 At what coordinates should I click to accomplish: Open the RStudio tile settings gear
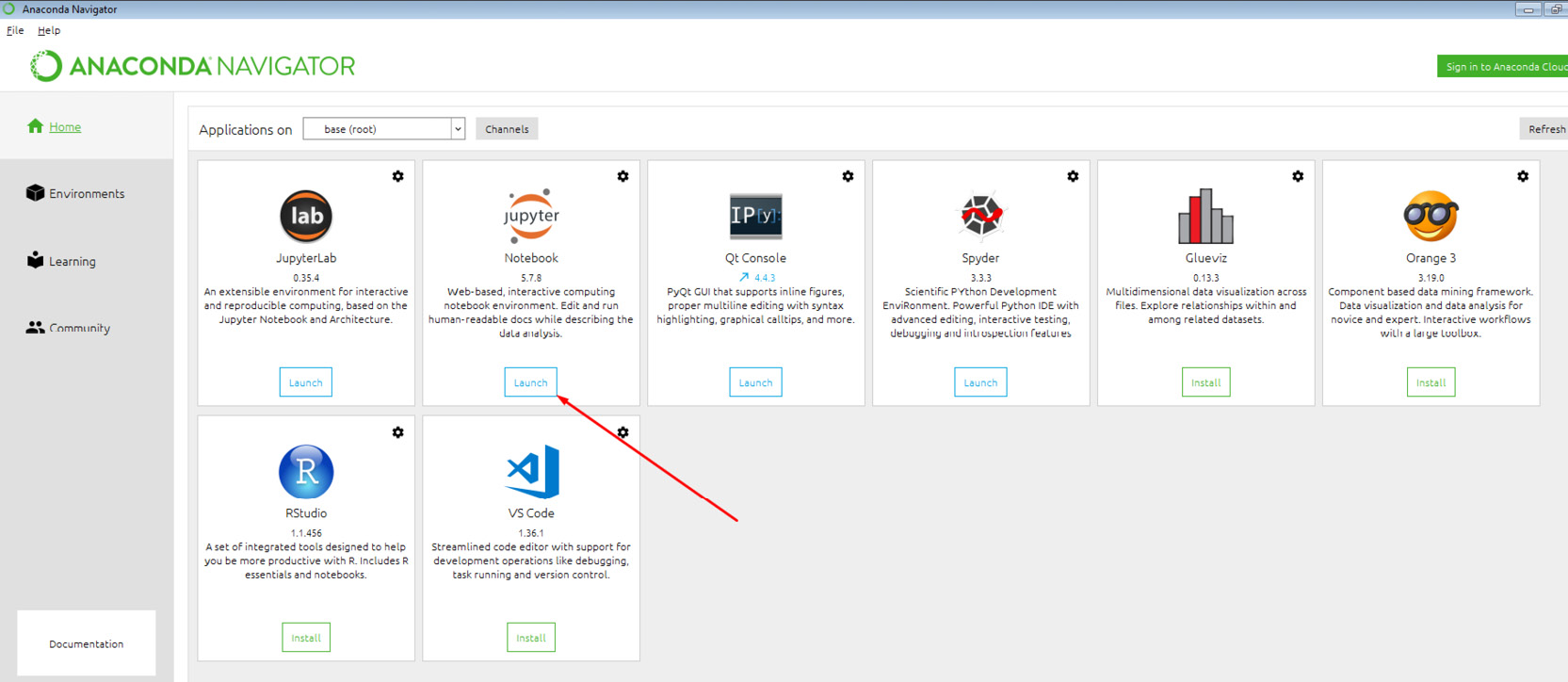coord(397,432)
